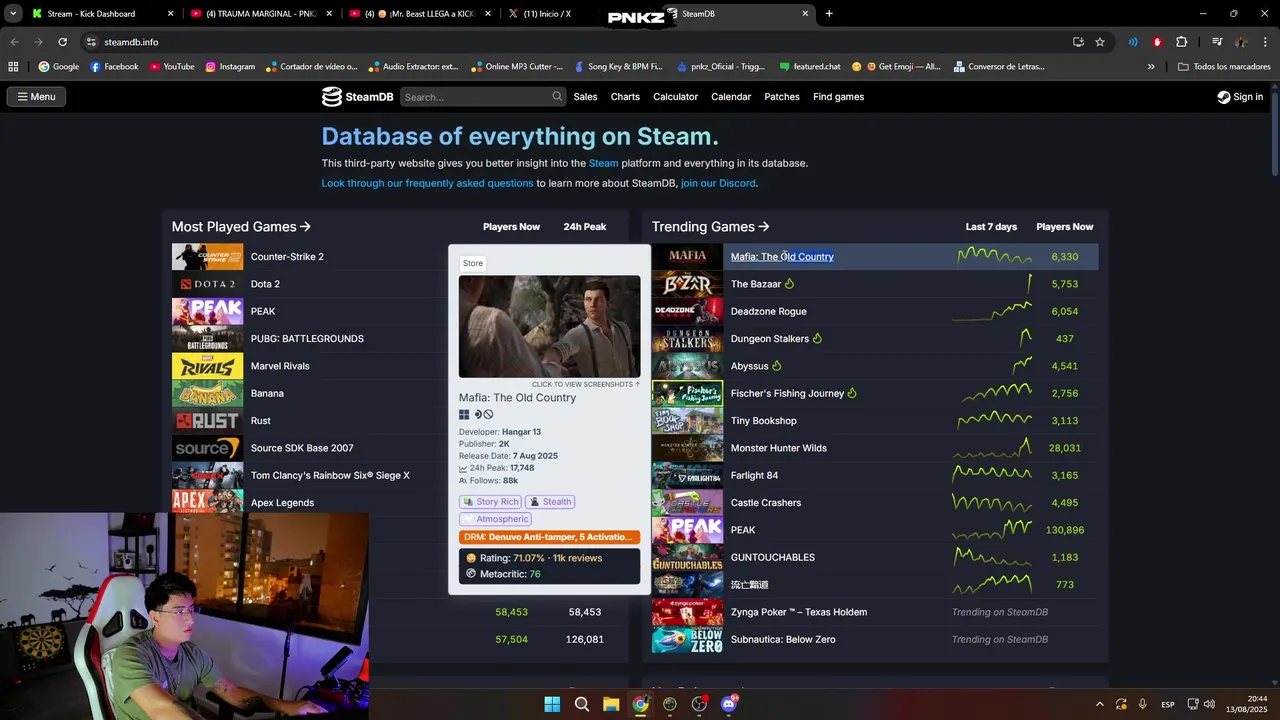Open File Explorer from taskbar
Image resolution: width=1280 pixels, height=720 pixels.
pyautogui.click(x=611, y=704)
